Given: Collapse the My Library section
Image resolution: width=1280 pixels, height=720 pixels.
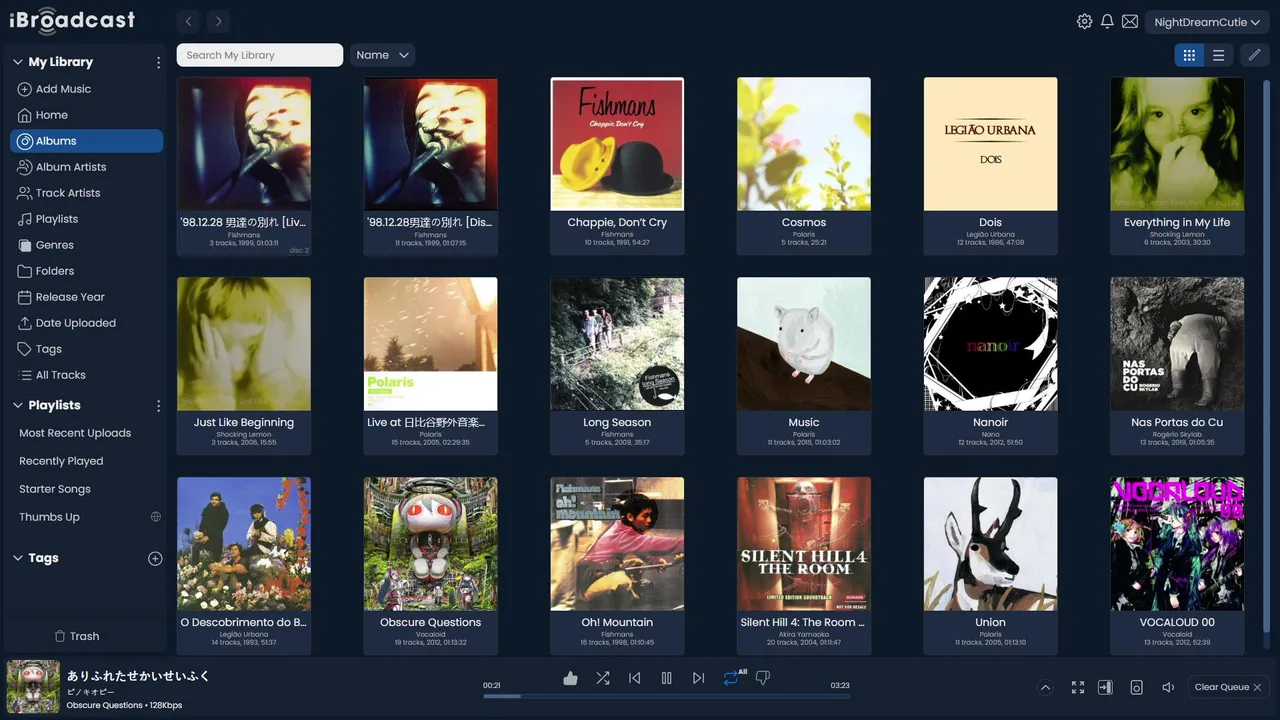Looking at the screenshot, I should coord(17,62).
